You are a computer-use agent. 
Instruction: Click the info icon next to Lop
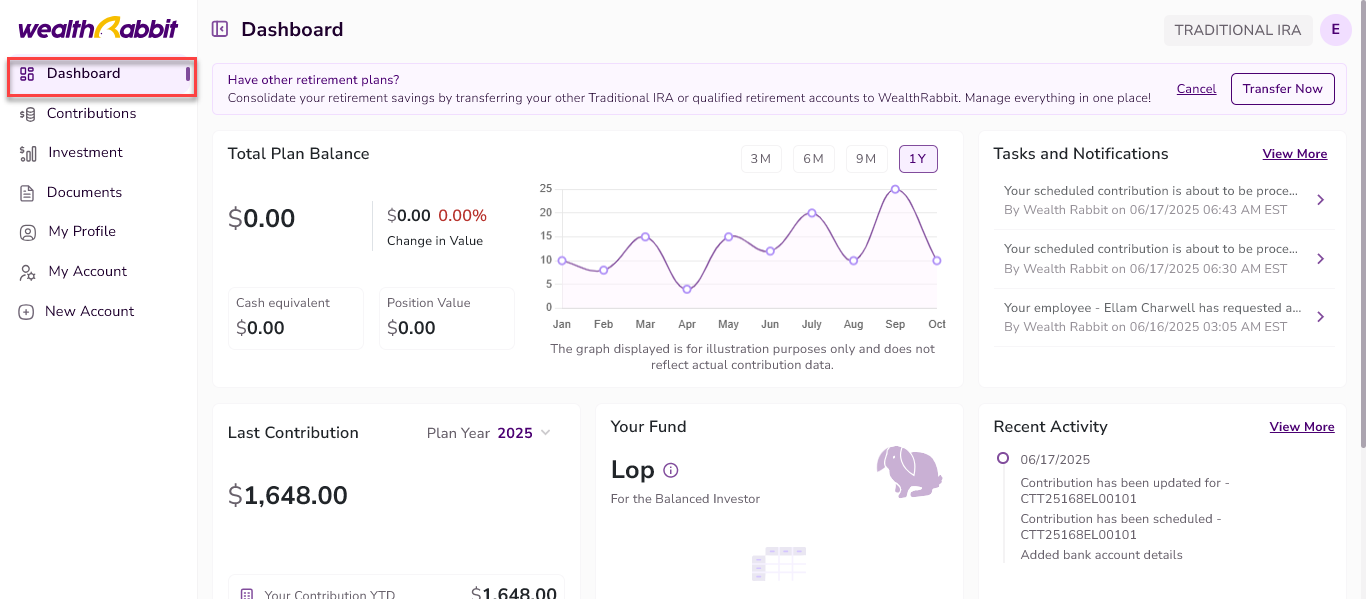pyautogui.click(x=671, y=470)
